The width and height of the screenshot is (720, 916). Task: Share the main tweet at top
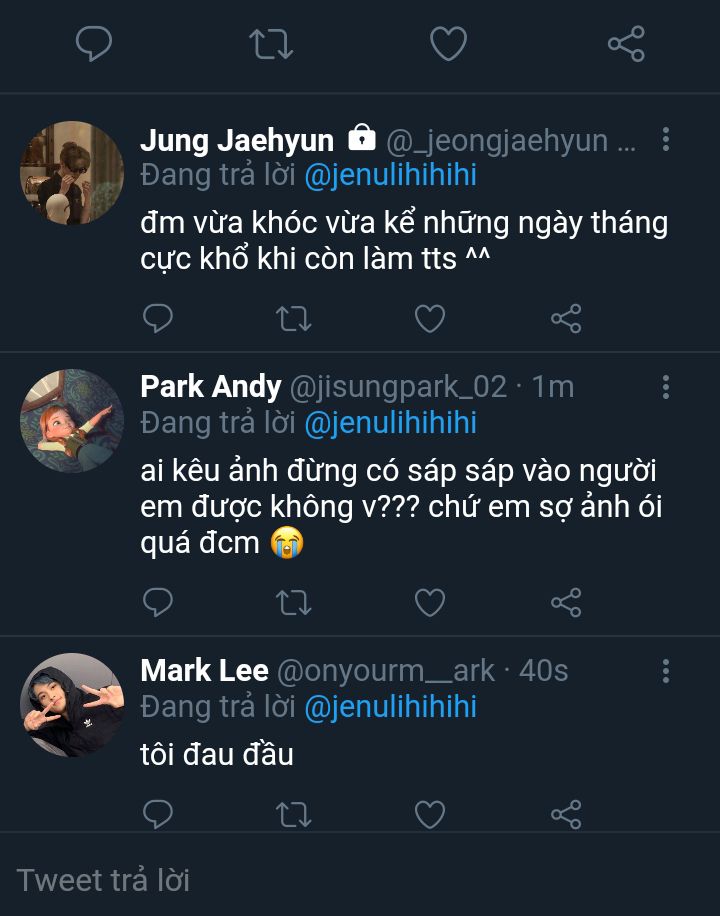point(626,44)
